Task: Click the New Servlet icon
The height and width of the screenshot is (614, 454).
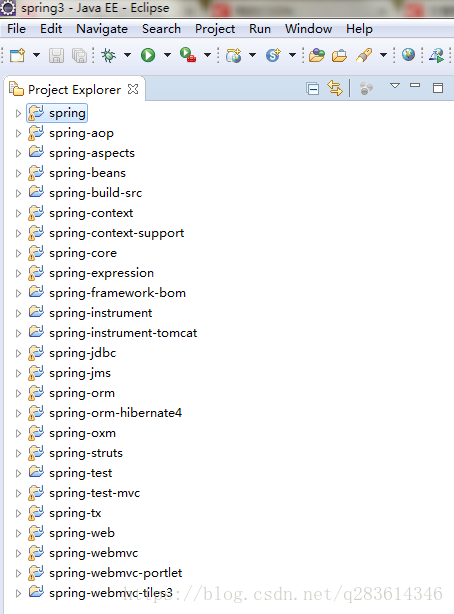Action: [x=273, y=55]
